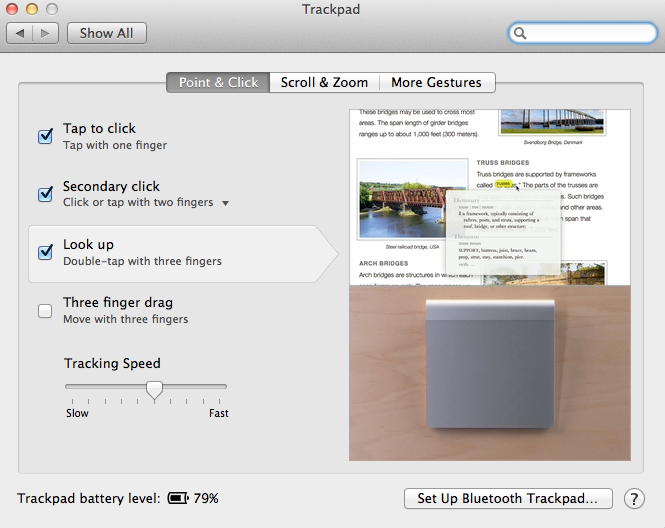Disable the Tap to click checkbox
The width and height of the screenshot is (665, 528).
tap(45, 136)
